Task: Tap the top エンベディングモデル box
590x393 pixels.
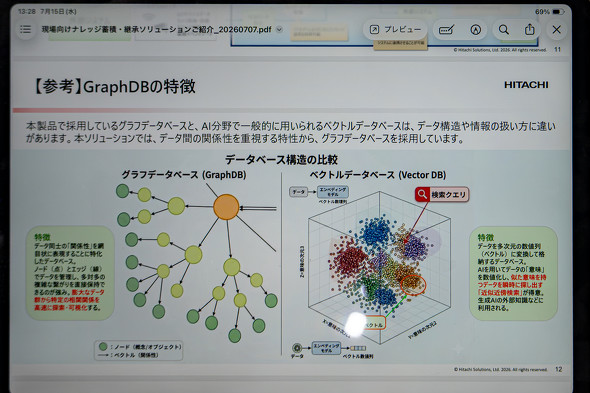Action: [x=333, y=192]
